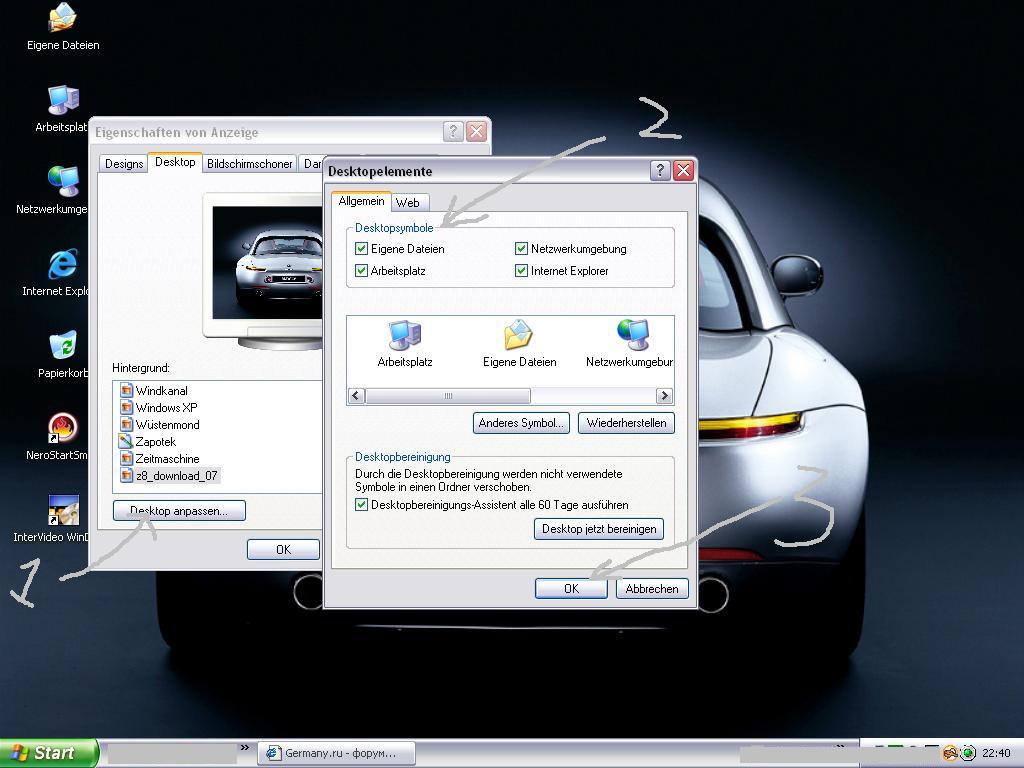Click Abbrechen in Desktopelemente dialog

[652, 588]
